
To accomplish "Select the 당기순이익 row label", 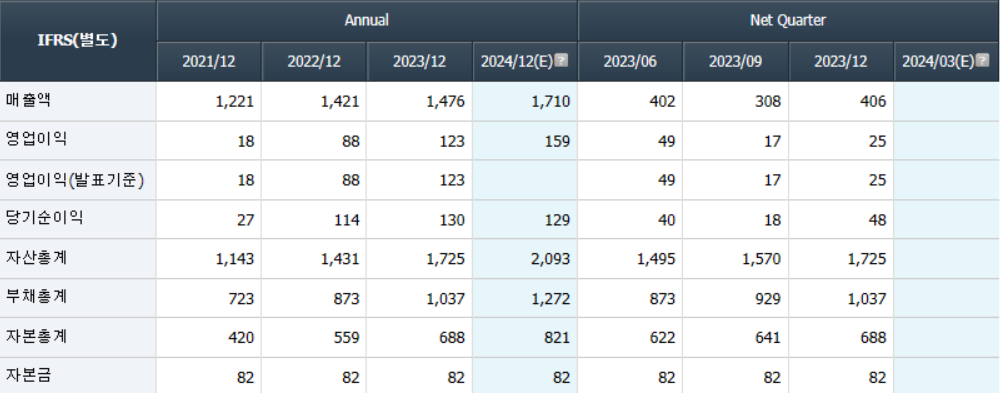I will [45, 219].
